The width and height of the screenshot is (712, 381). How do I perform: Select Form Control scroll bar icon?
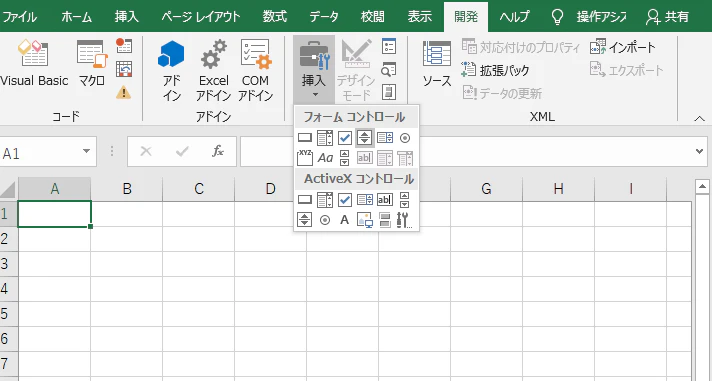click(345, 158)
